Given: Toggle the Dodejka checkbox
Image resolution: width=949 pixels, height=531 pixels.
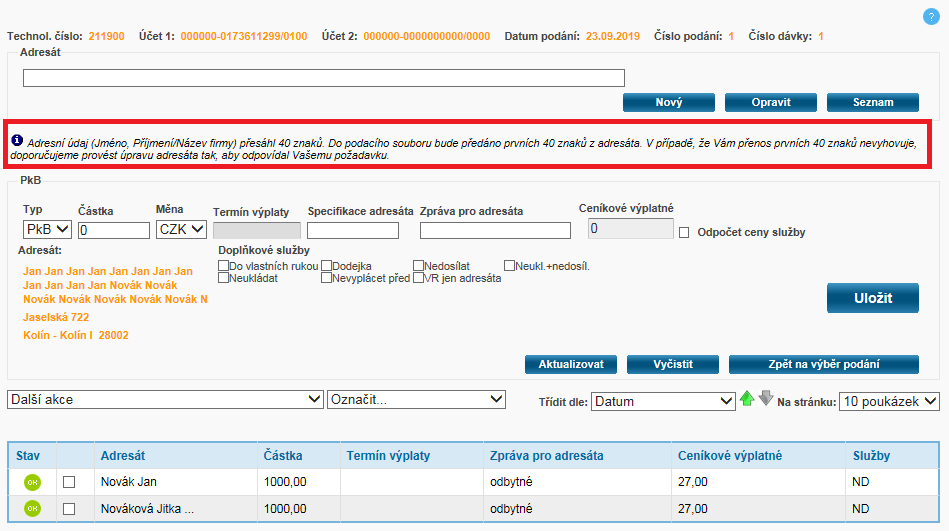Looking at the screenshot, I should (x=327, y=266).
